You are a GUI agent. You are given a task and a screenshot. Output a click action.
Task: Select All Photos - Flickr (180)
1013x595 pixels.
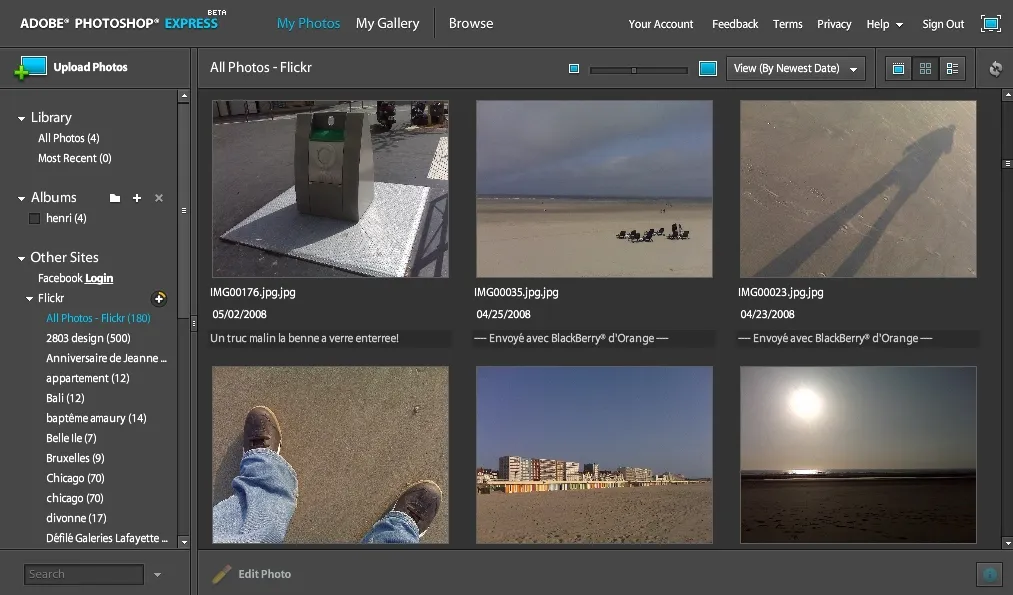click(98, 318)
